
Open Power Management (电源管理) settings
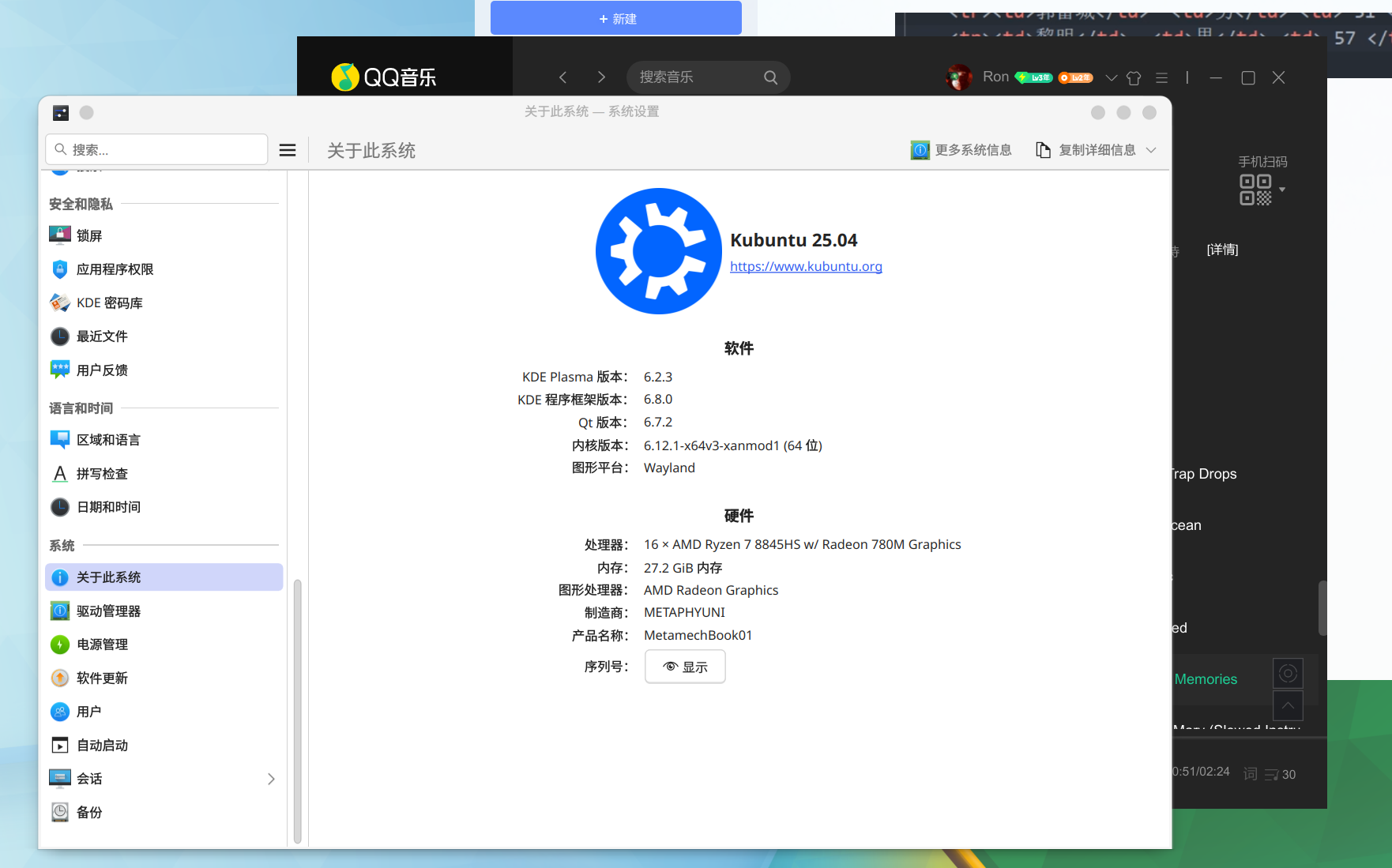point(164,644)
